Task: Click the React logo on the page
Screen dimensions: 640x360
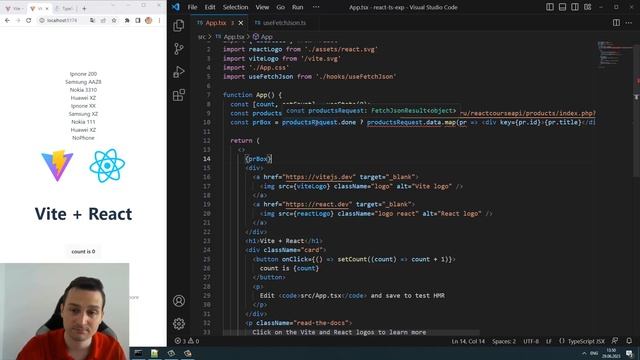Action: [x=107, y=165]
